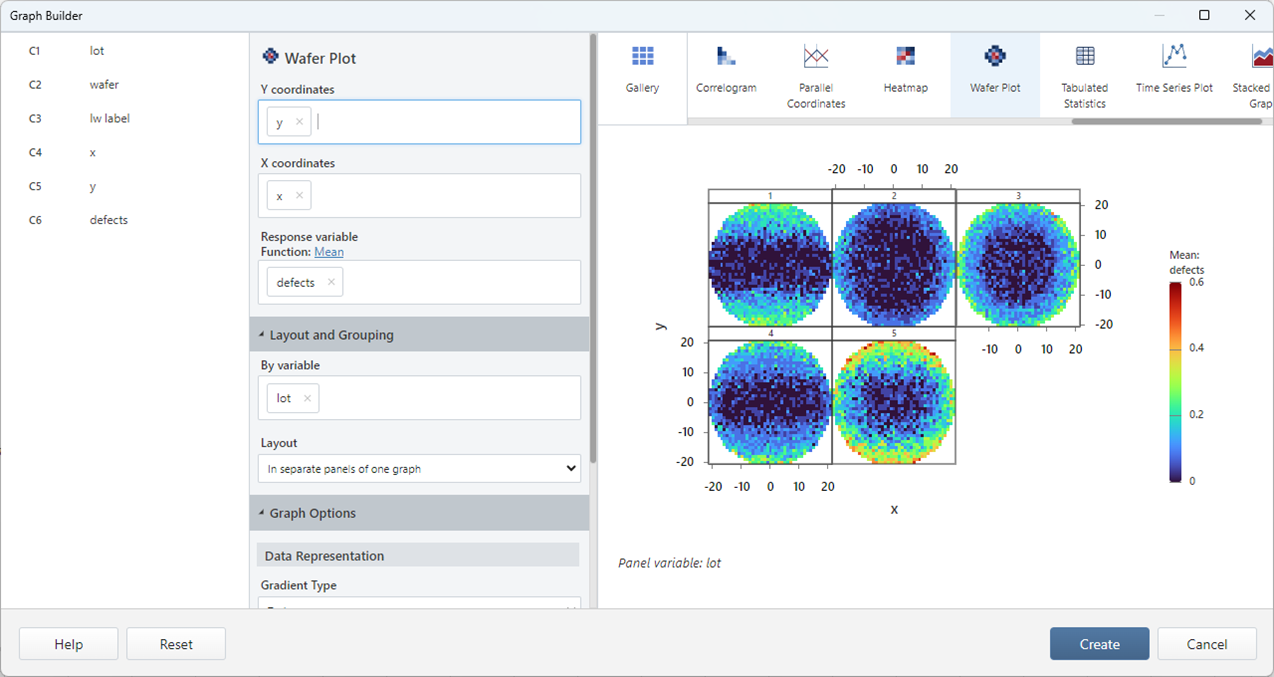Click the defects color gradient legend
Screen dimensions: 1274x677
pyautogui.click(x=1175, y=382)
